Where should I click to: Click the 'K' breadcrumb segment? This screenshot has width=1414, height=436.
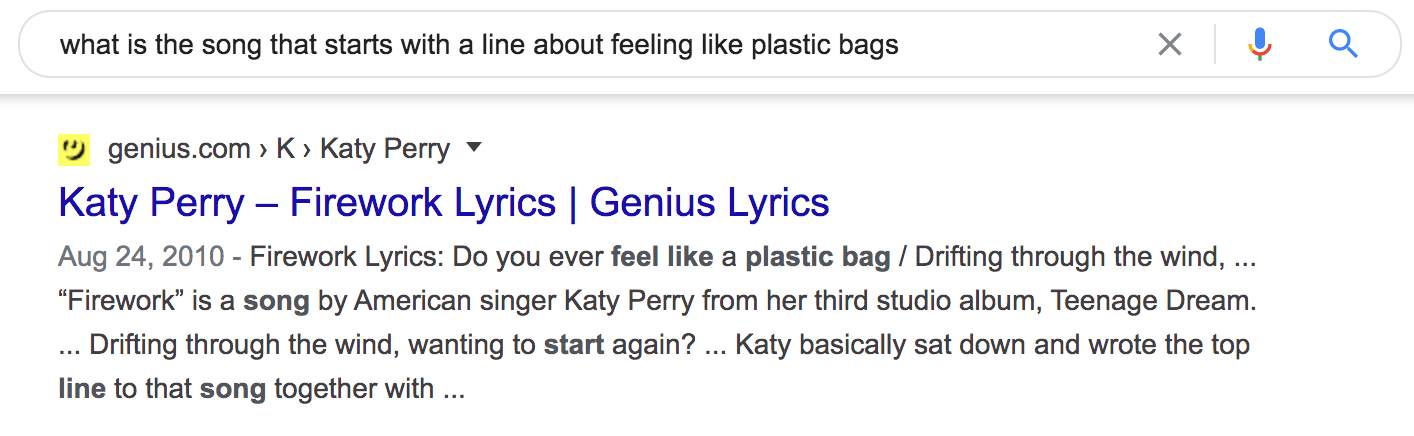286,150
